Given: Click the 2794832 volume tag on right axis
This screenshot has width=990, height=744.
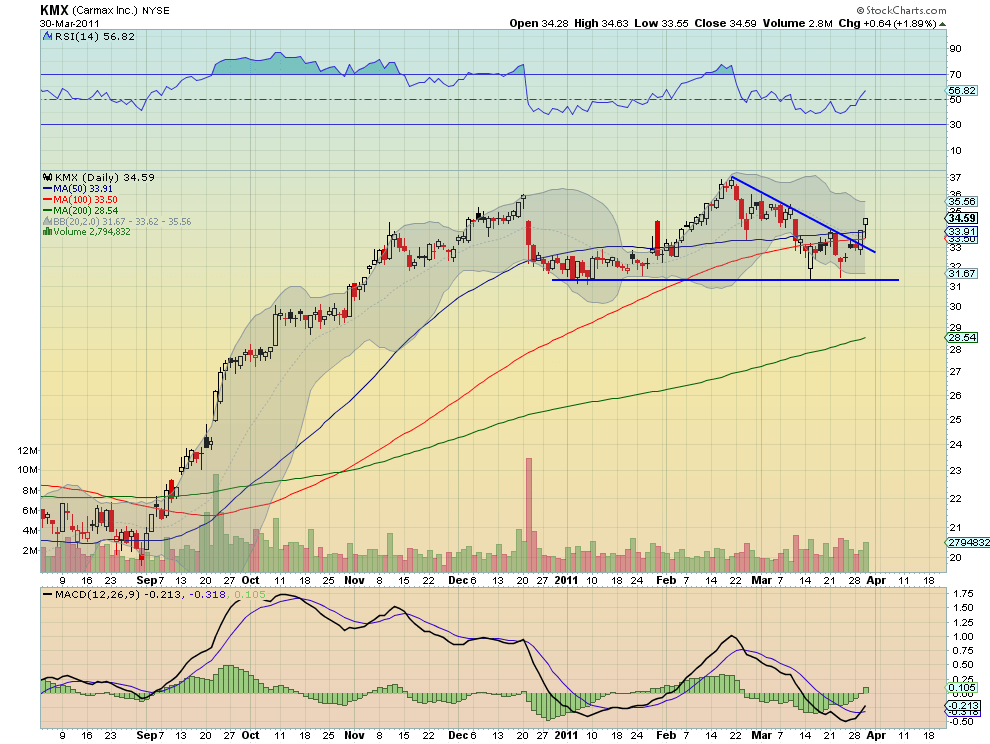Looking at the screenshot, I should tap(968, 543).
